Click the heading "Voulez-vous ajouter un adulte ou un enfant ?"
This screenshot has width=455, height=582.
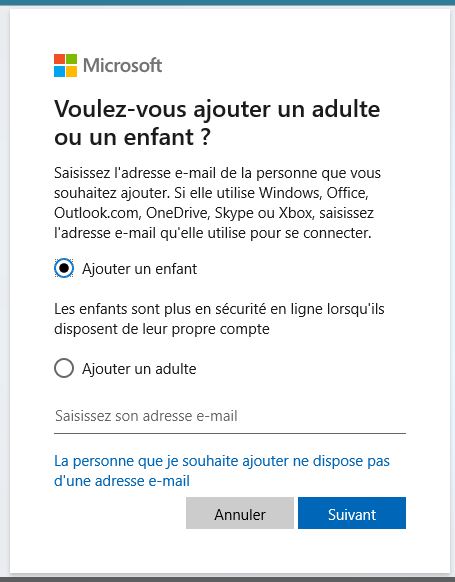[x=217, y=123]
